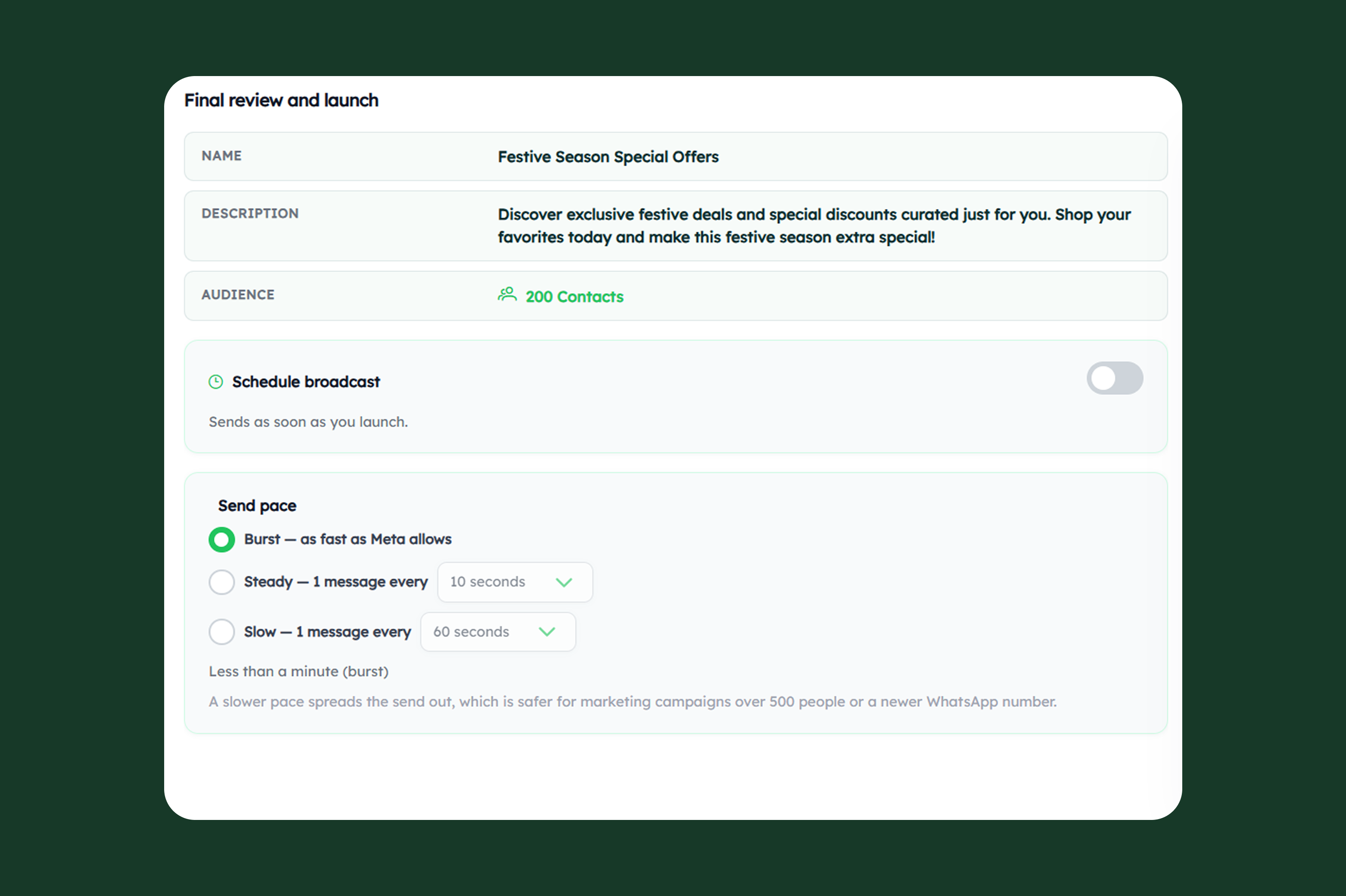Select the Slow send pace radio button
Image resolution: width=1346 pixels, height=896 pixels.
point(222,631)
